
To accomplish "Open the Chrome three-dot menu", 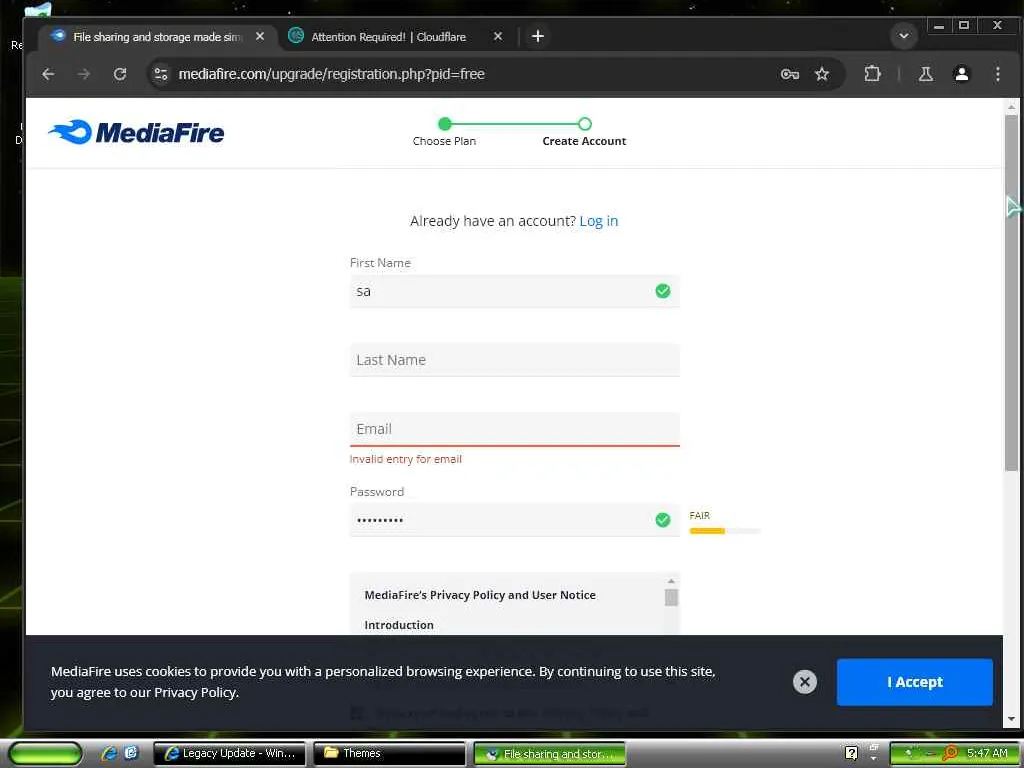I will (x=997, y=74).
